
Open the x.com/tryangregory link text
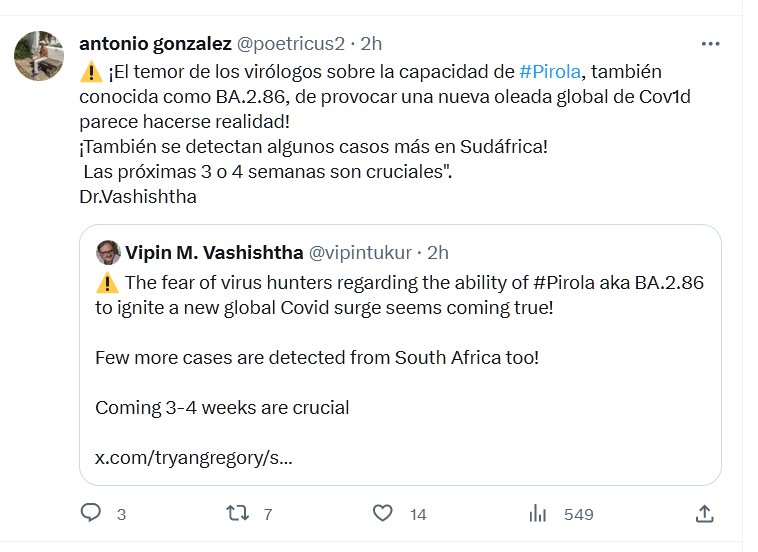pyautogui.click(x=194, y=459)
